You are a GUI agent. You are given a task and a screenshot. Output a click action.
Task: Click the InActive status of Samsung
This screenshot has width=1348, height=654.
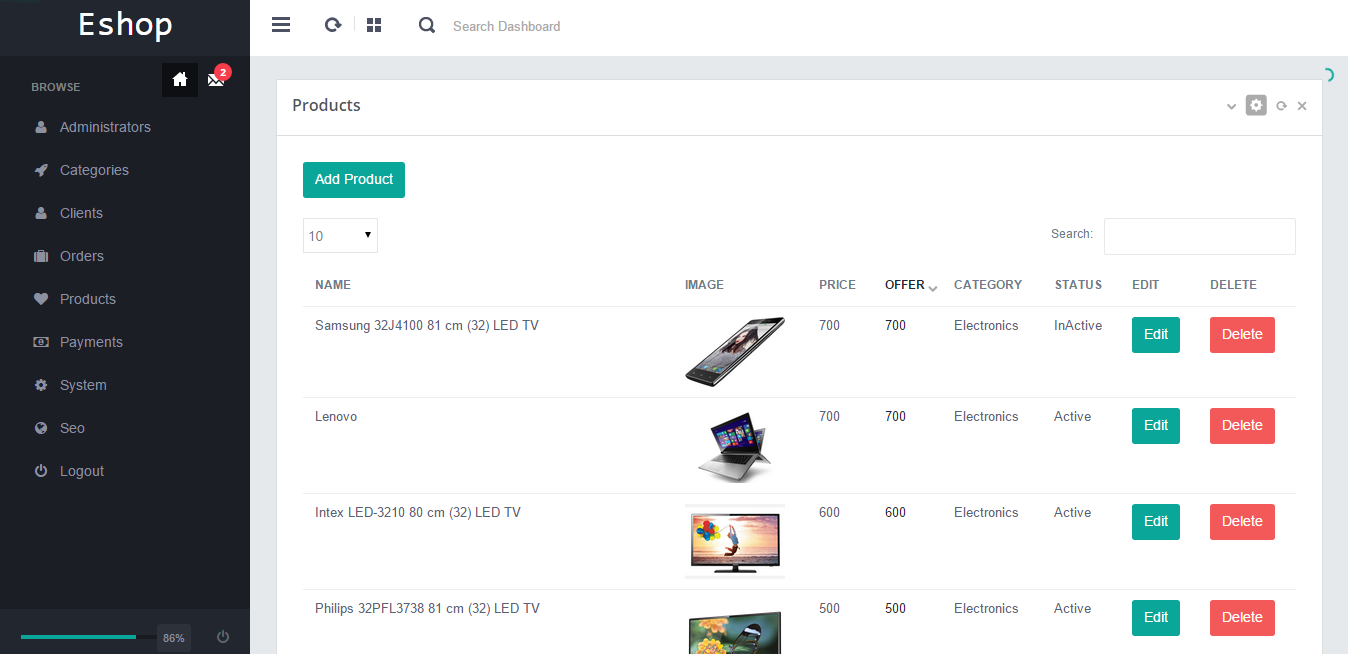[x=1078, y=326]
